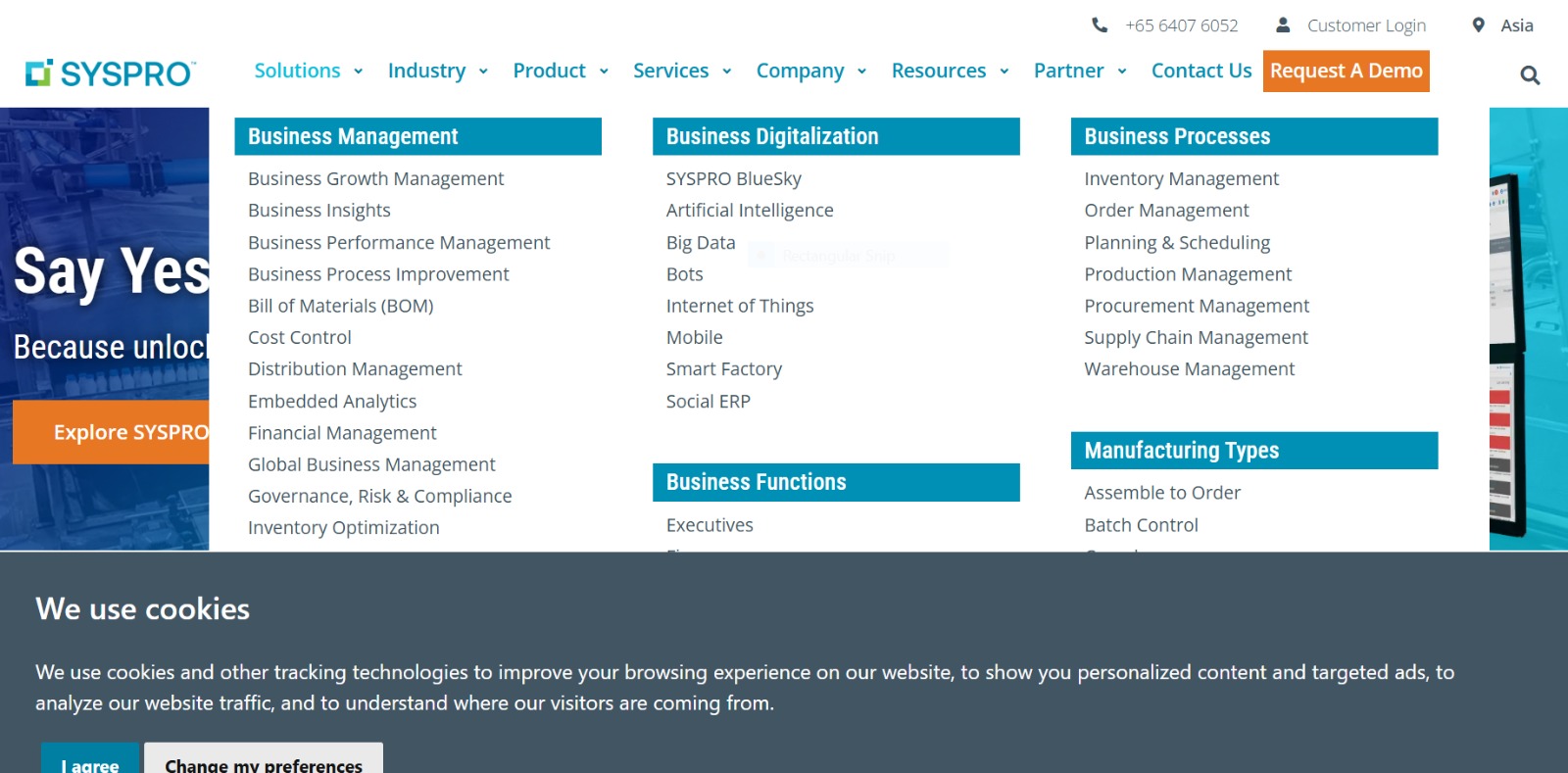
Task: Open Inventory Management link
Action: (1182, 178)
